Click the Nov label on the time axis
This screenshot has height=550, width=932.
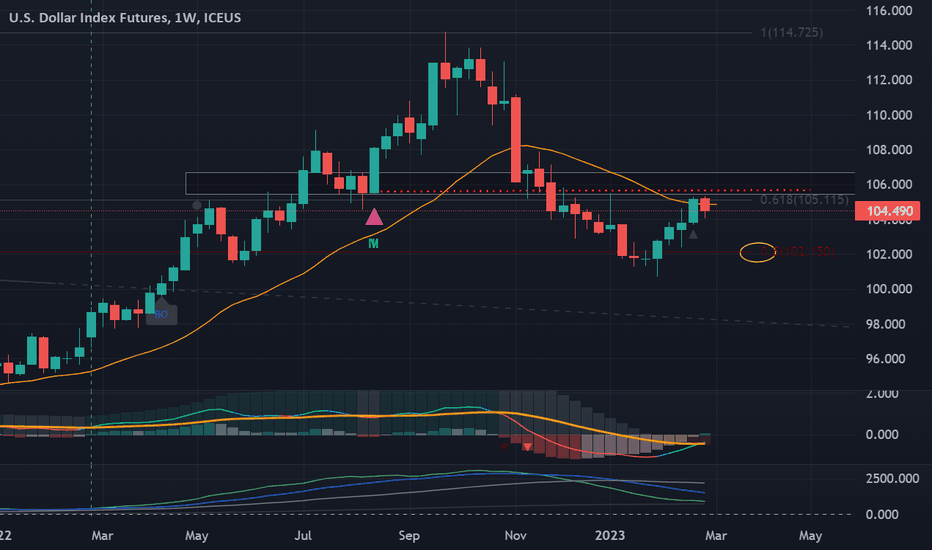coord(515,536)
